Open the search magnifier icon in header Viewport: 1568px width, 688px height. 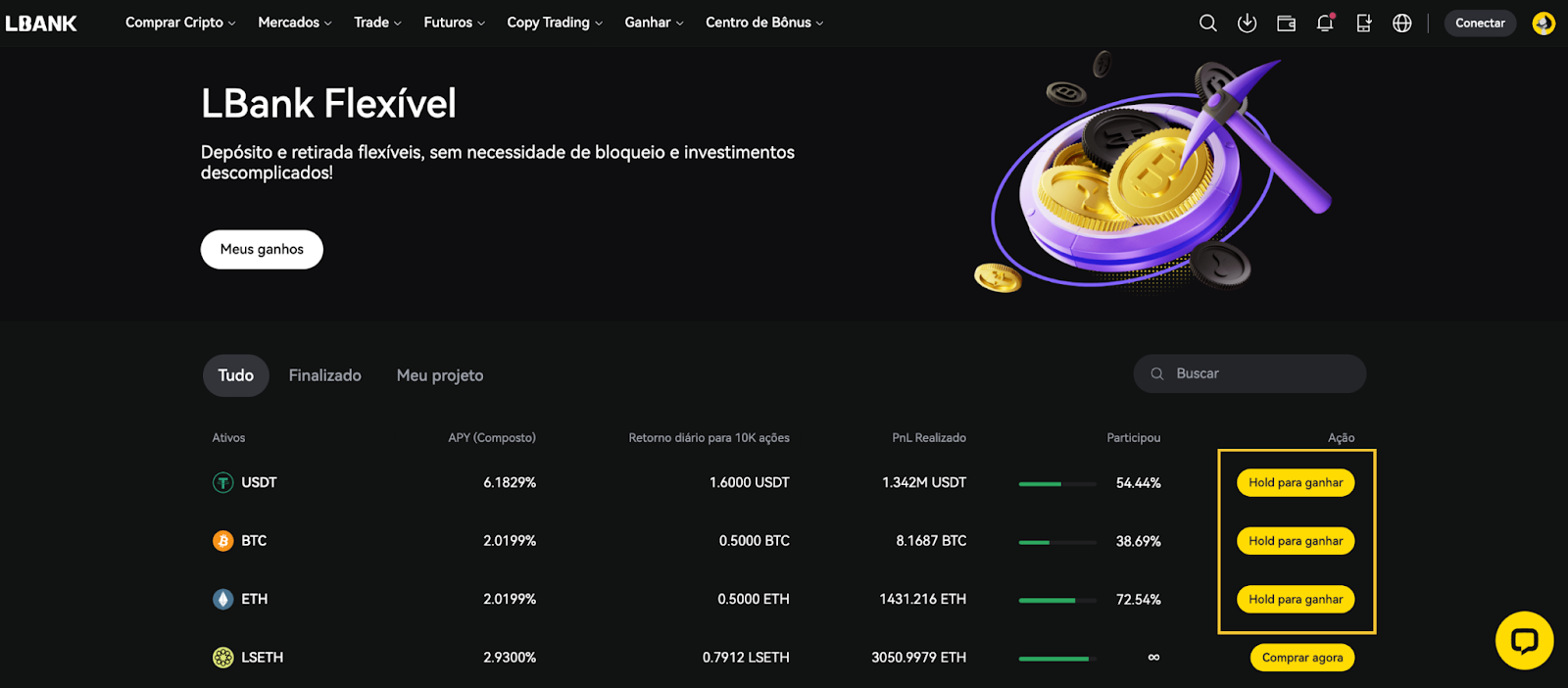1207,23
